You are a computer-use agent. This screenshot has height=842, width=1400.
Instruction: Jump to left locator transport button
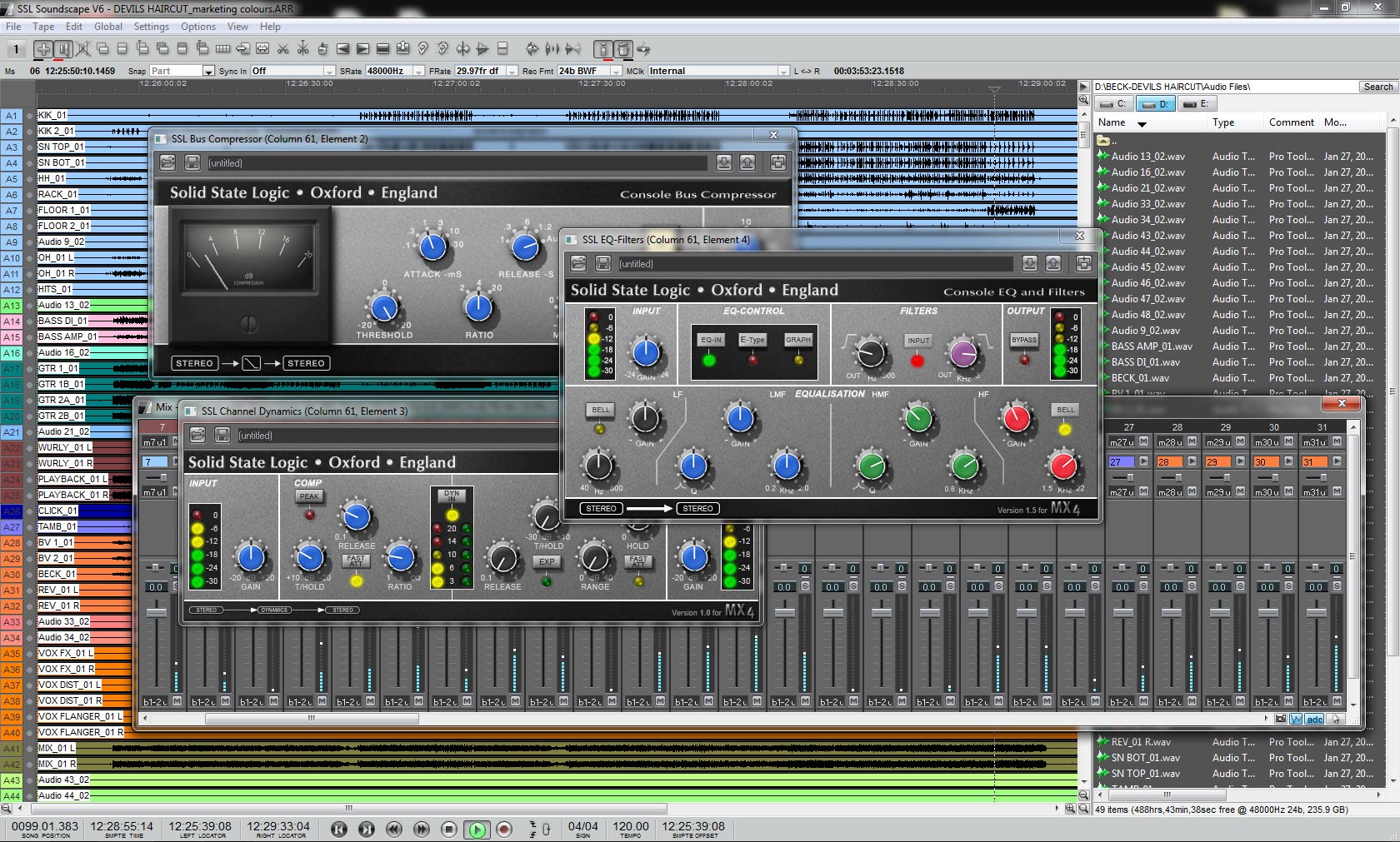(339, 829)
